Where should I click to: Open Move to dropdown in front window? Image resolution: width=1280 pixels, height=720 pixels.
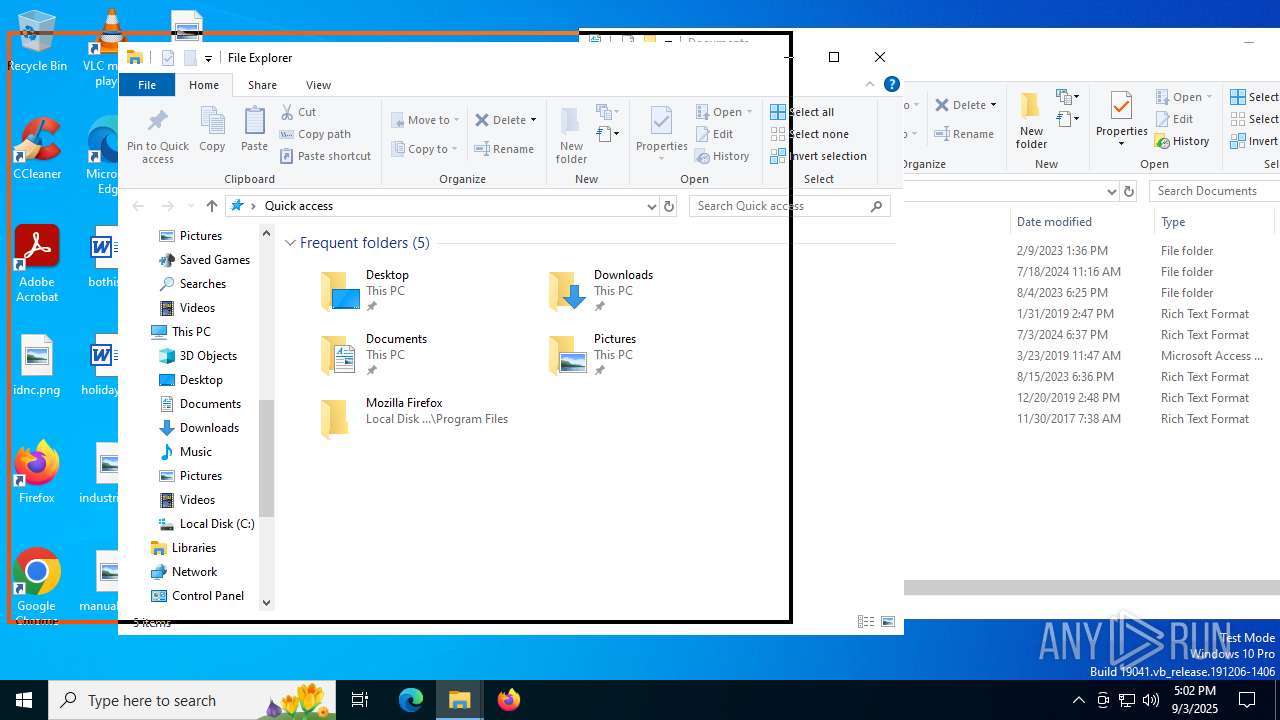pos(425,120)
